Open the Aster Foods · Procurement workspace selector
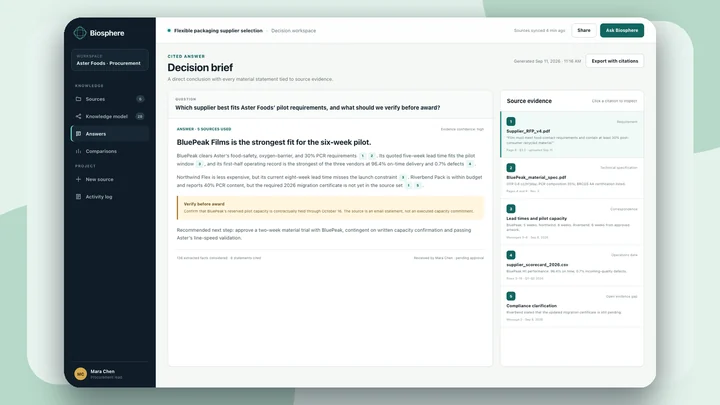 pos(110,60)
